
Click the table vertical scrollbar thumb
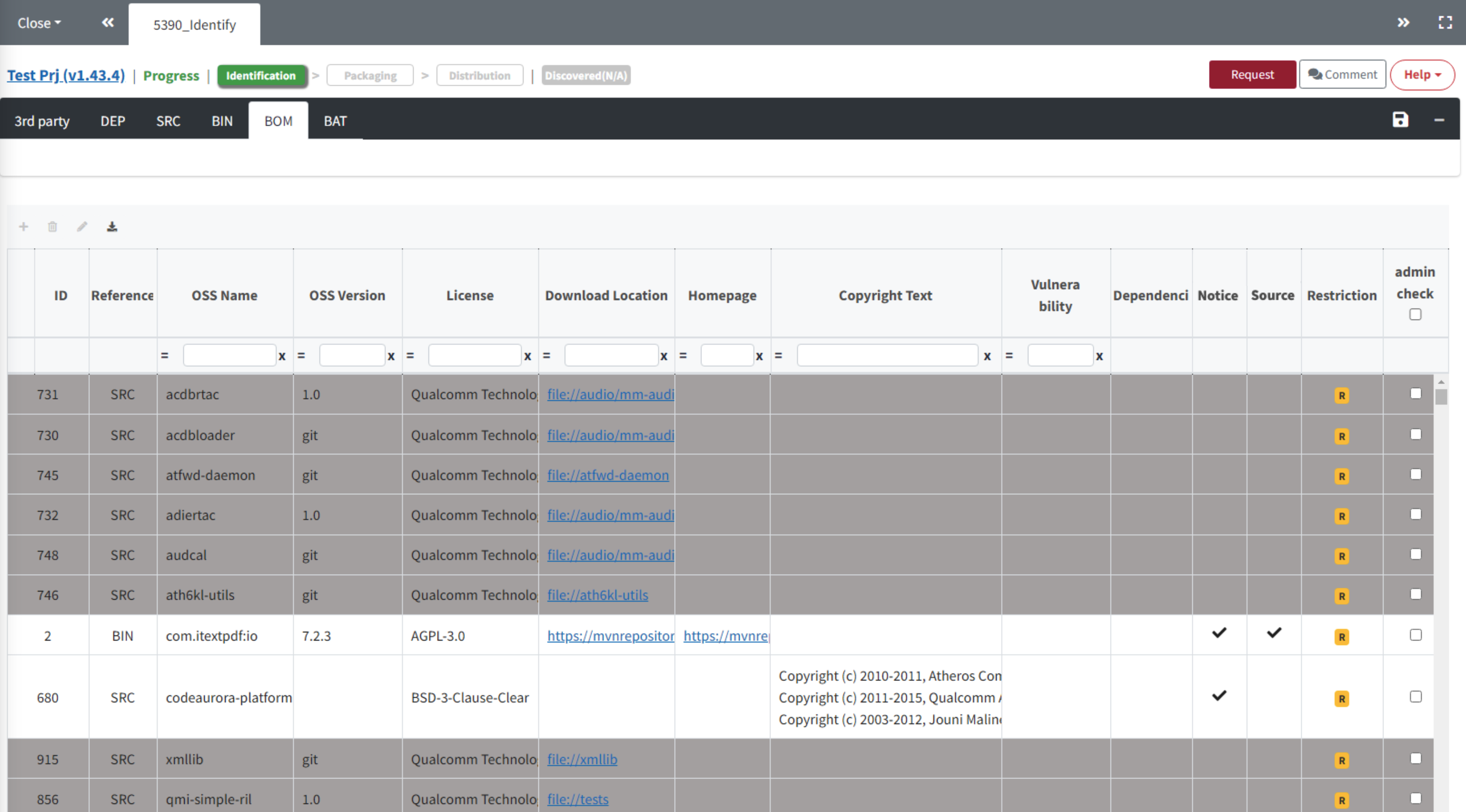pyautogui.click(x=1440, y=397)
